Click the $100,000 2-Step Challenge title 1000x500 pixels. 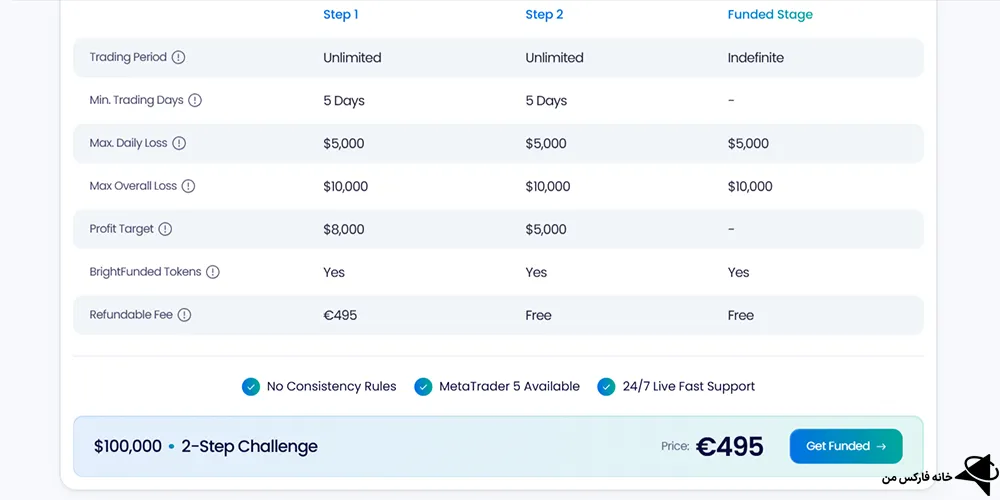pyautogui.click(x=206, y=447)
